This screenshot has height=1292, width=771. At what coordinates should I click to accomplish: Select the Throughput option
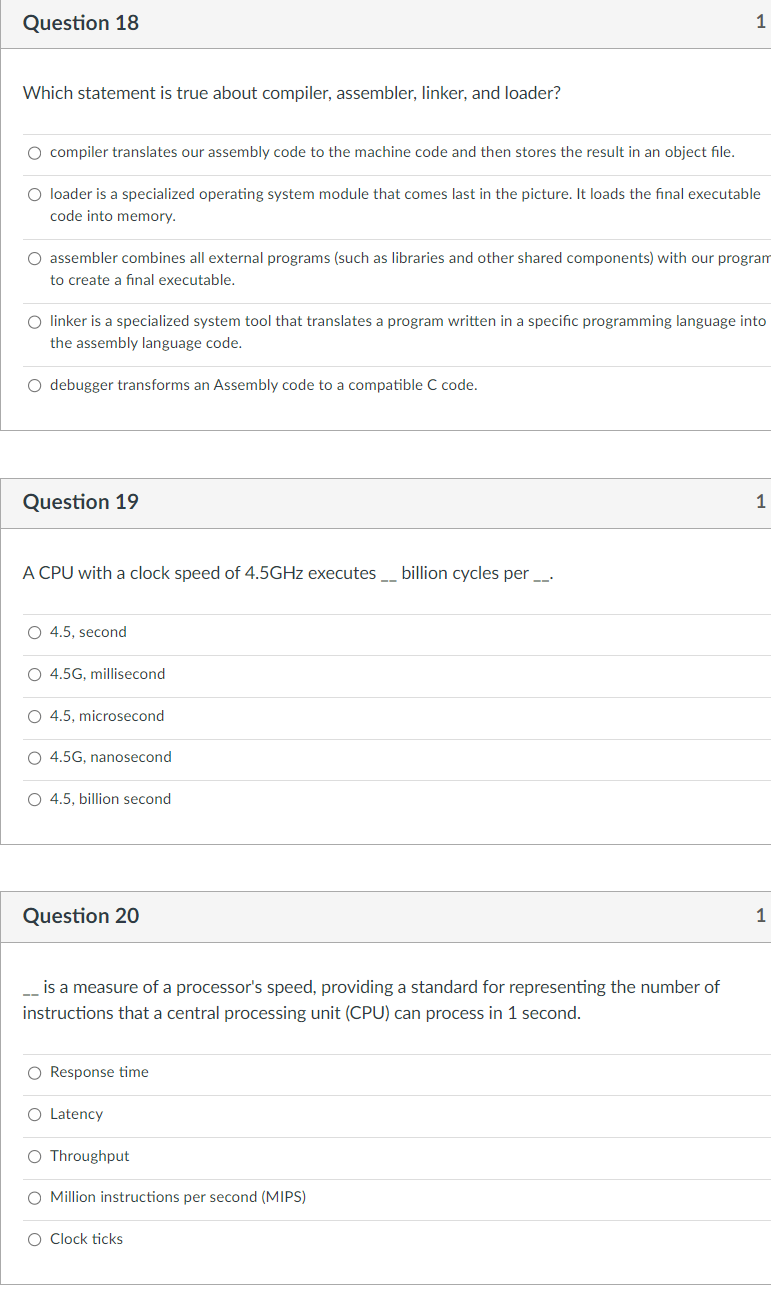(34, 1156)
